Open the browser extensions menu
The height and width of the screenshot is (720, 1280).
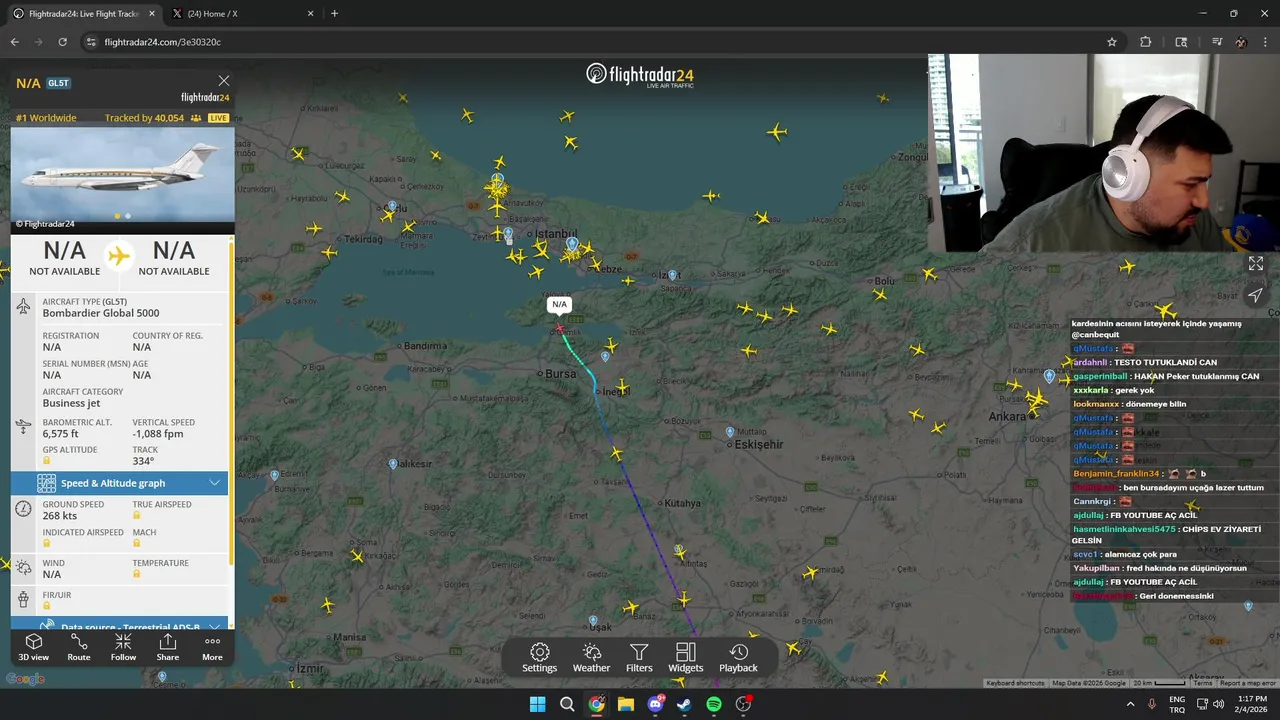click(1145, 42)
